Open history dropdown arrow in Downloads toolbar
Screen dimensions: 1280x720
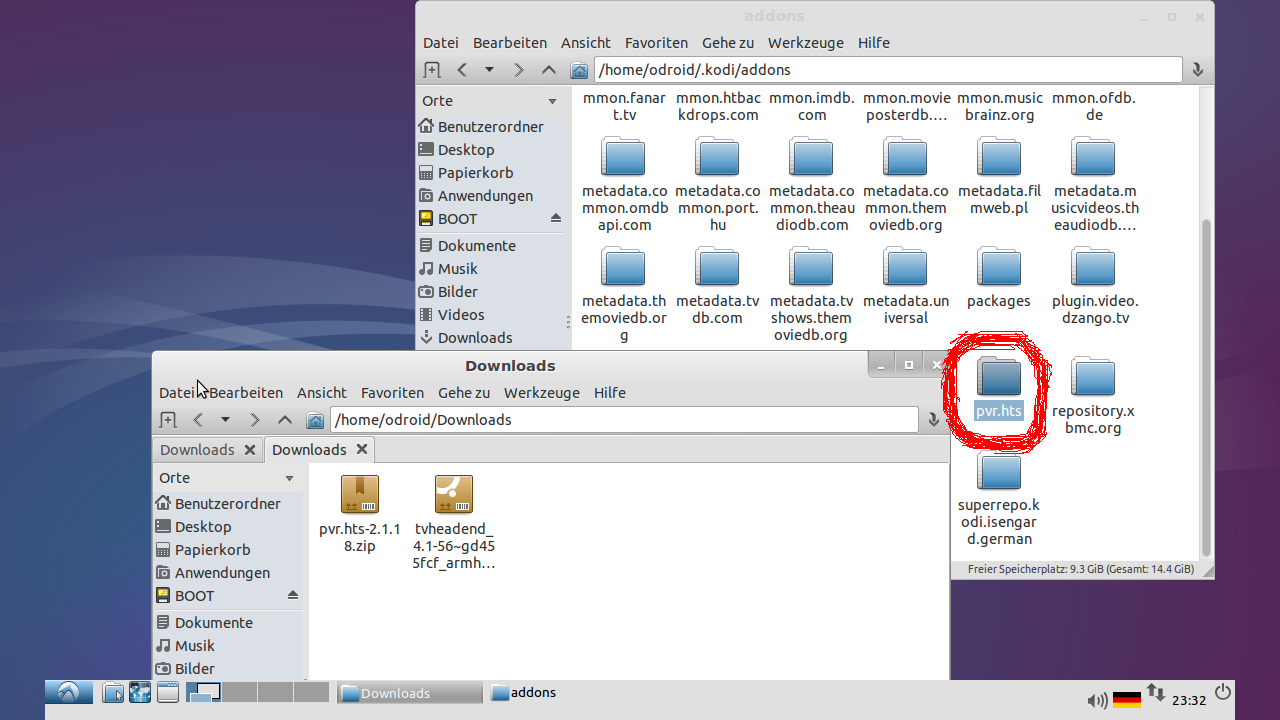225,420
